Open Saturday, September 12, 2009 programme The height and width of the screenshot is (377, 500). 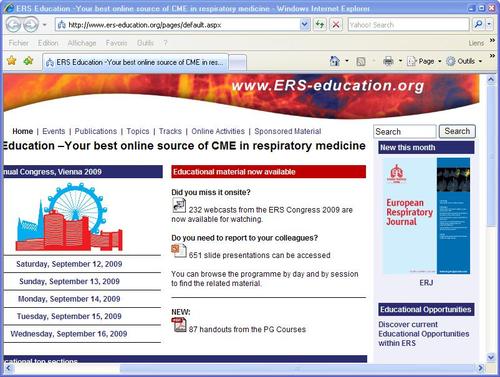(69, 264)
